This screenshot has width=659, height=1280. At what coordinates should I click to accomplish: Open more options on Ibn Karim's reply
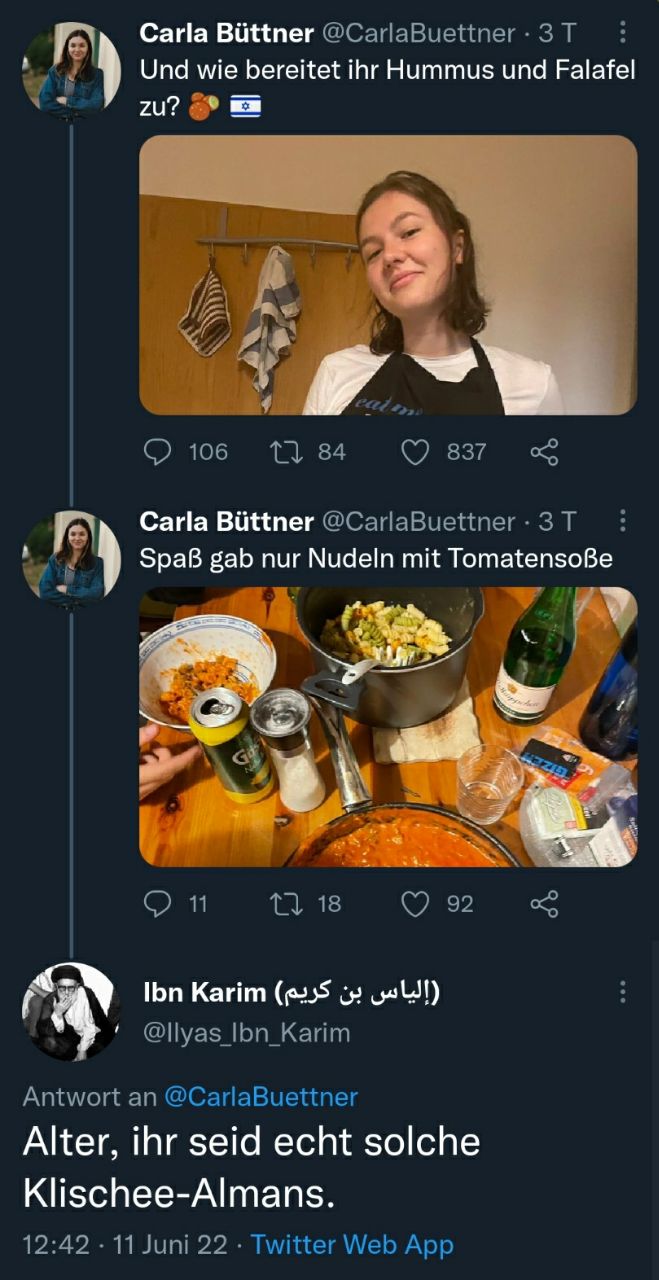pos(623,992)
